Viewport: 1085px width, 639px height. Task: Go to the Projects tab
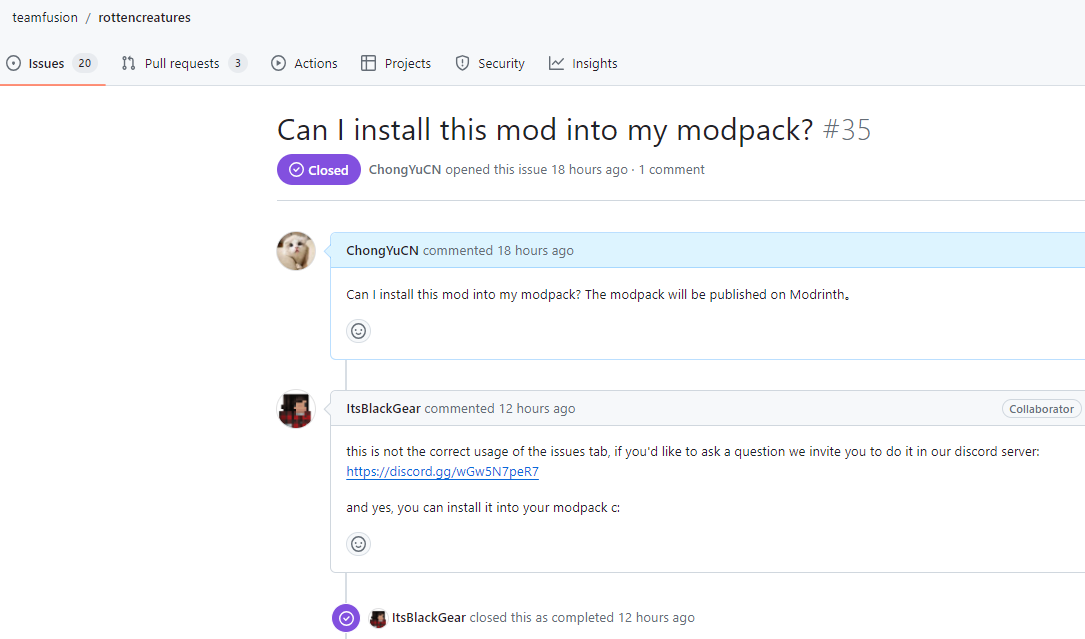pos(396,64)
